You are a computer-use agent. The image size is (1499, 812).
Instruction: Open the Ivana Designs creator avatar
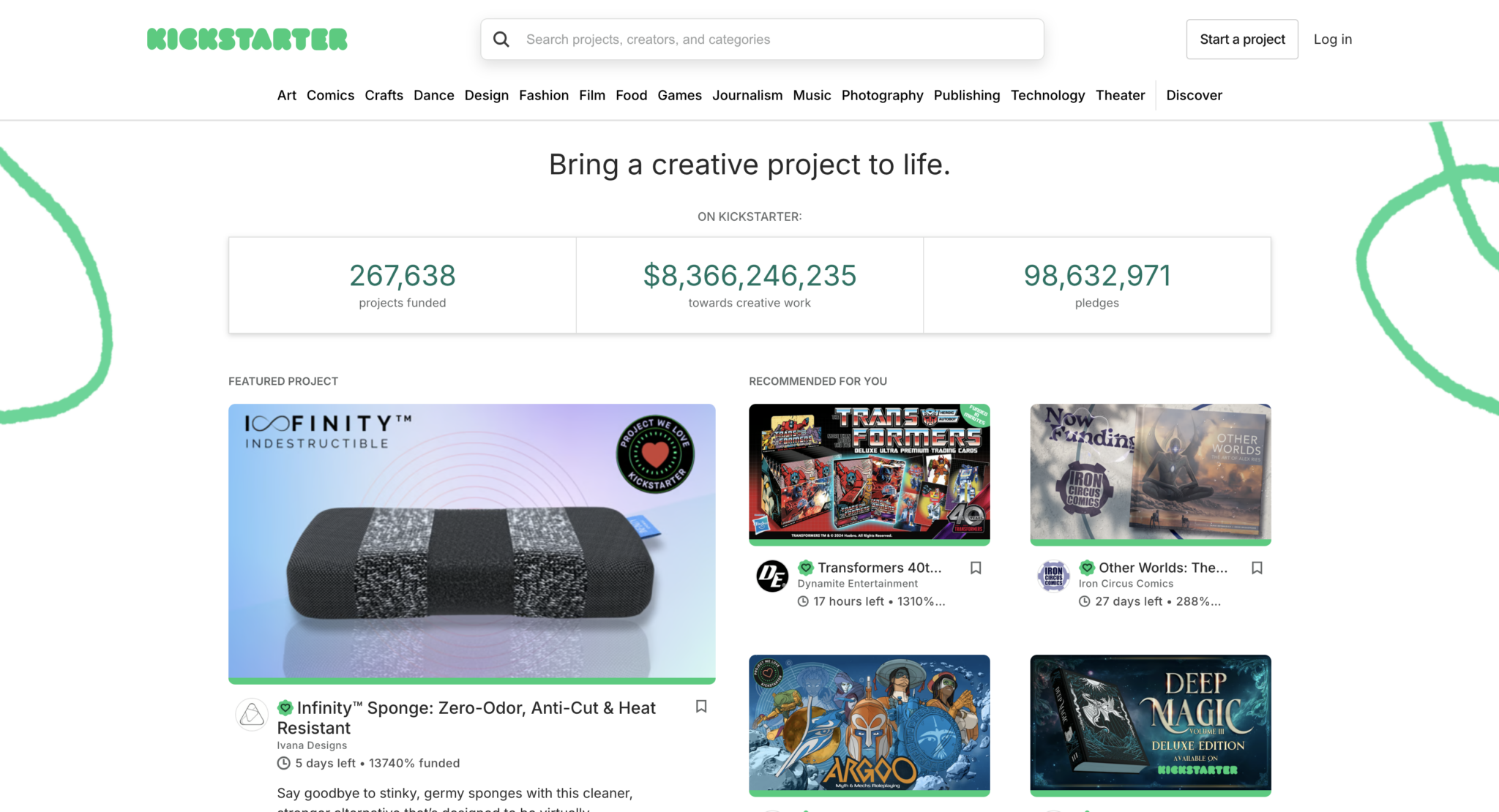point(252,714)
